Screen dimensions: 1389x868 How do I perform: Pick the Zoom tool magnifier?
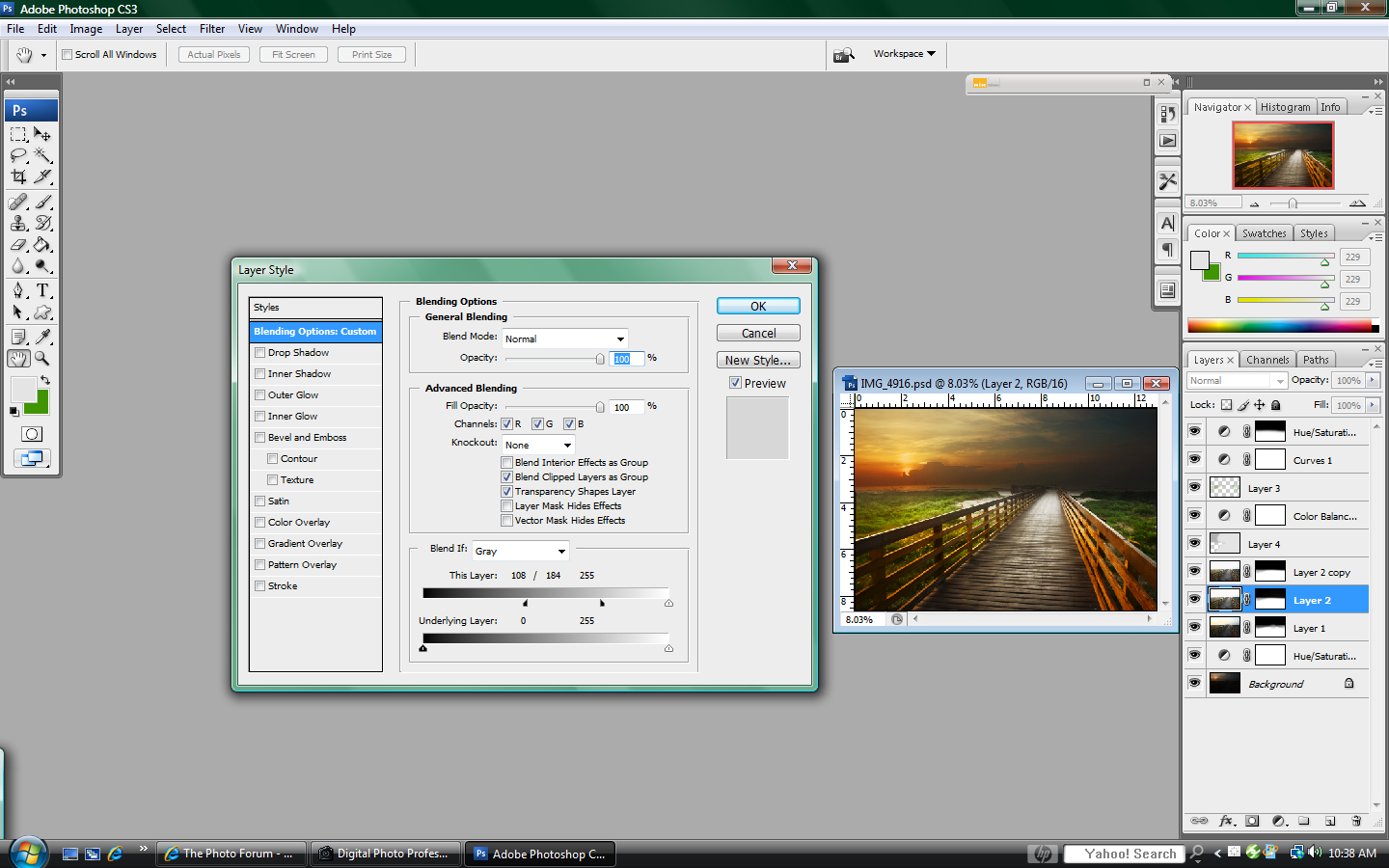pyautogui.click(x=42, y=358)
